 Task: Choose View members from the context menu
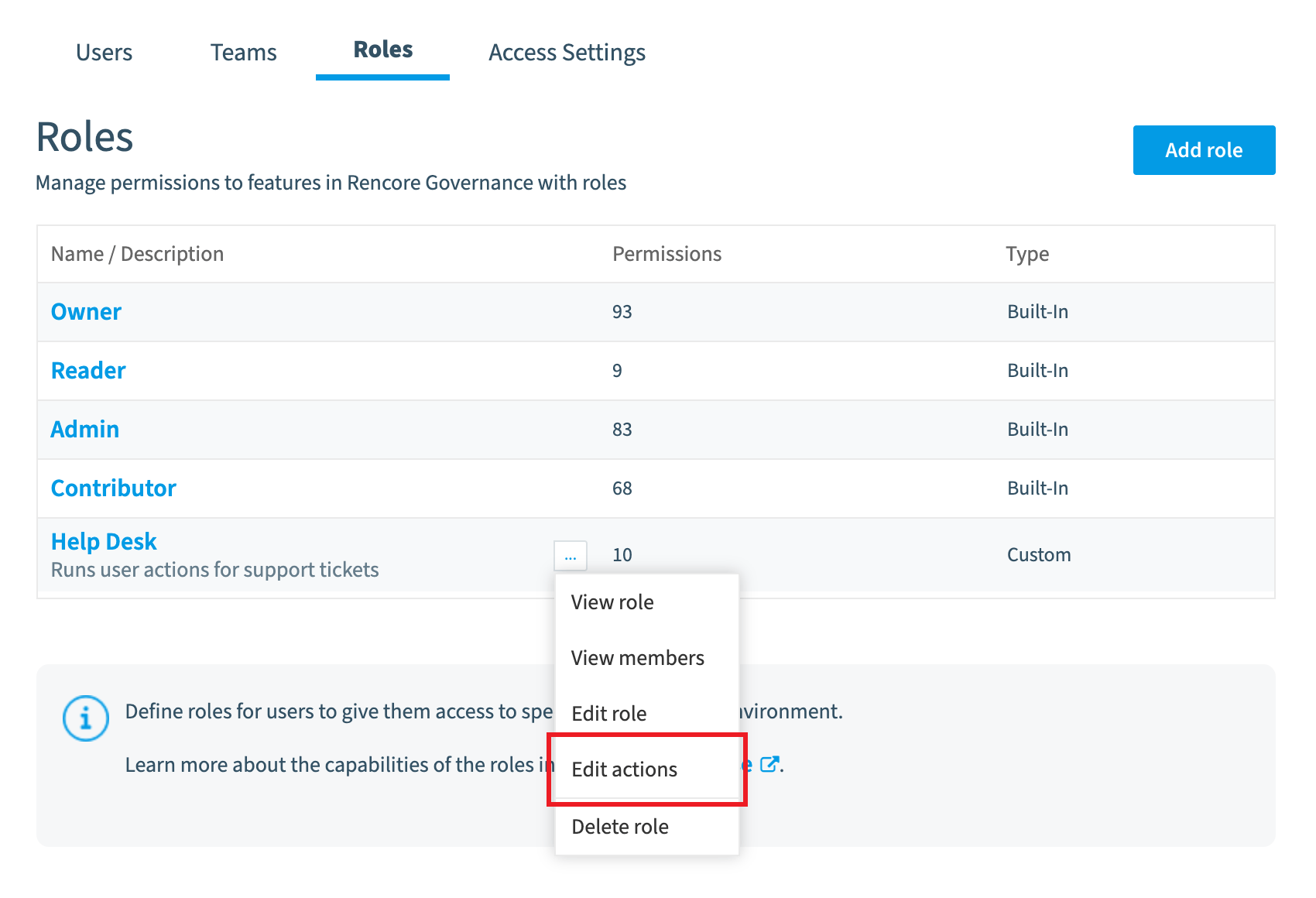647,658
